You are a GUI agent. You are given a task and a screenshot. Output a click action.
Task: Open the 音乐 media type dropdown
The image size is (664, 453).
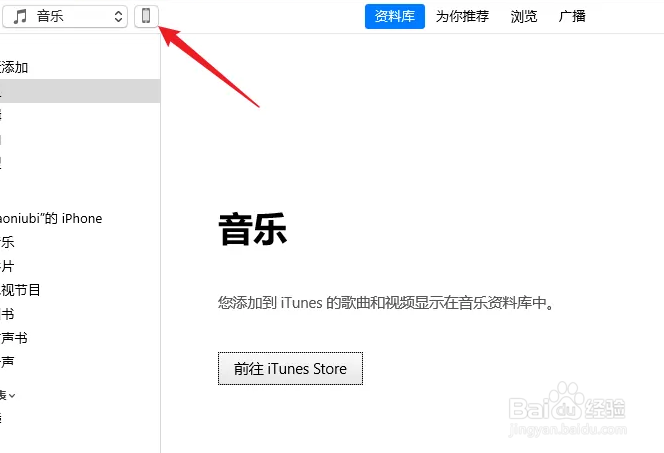pyautogui.click(x=65, y=17)
